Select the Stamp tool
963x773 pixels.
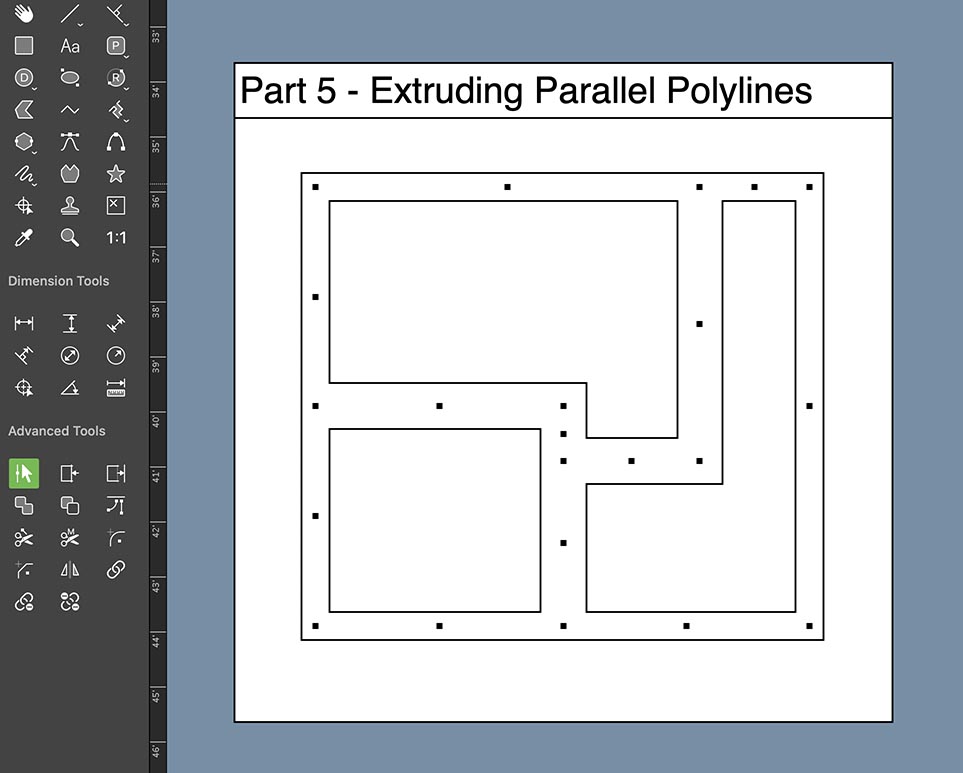click(x=69, y=206)
